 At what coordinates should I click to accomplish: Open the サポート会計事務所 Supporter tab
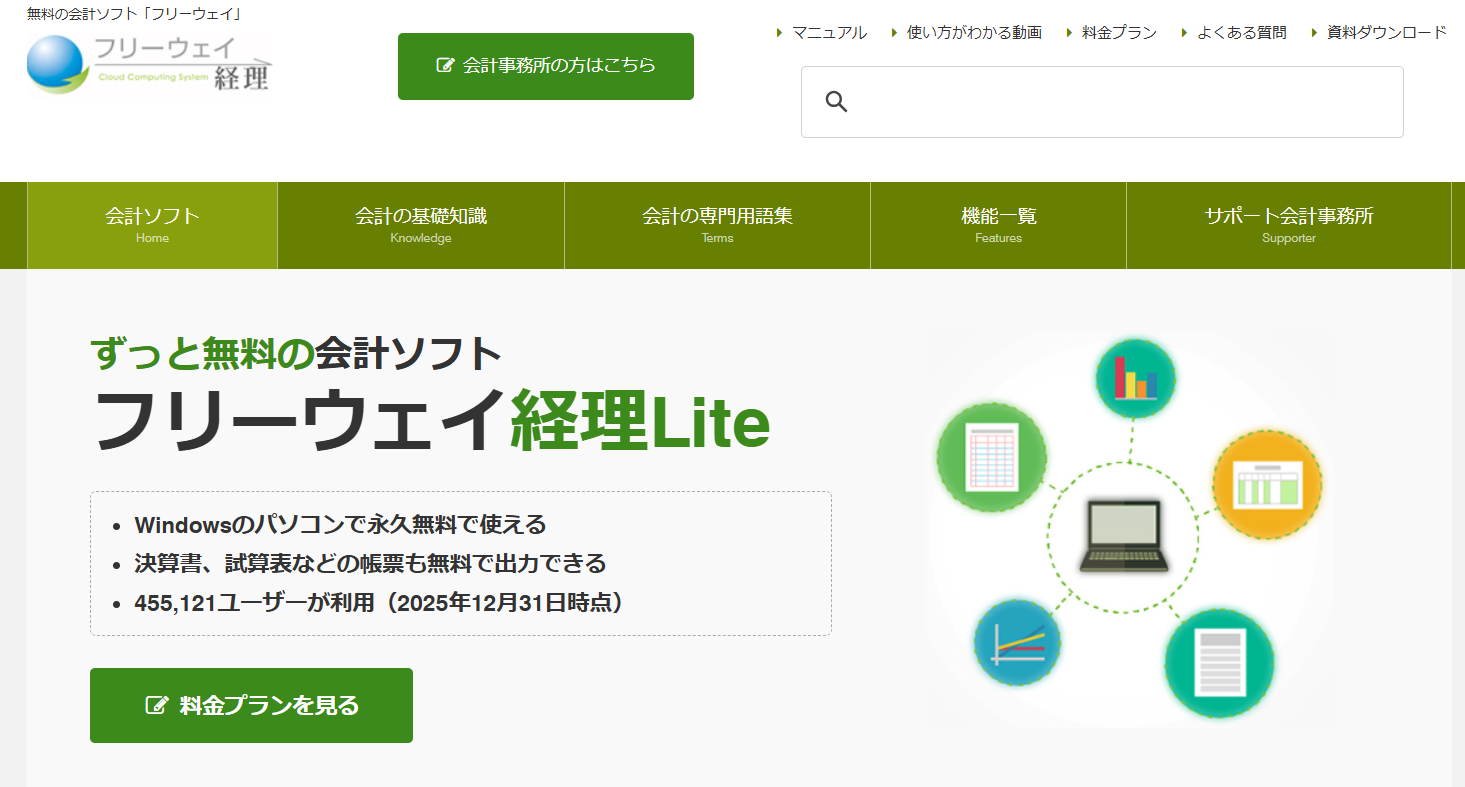[1288, 225]
